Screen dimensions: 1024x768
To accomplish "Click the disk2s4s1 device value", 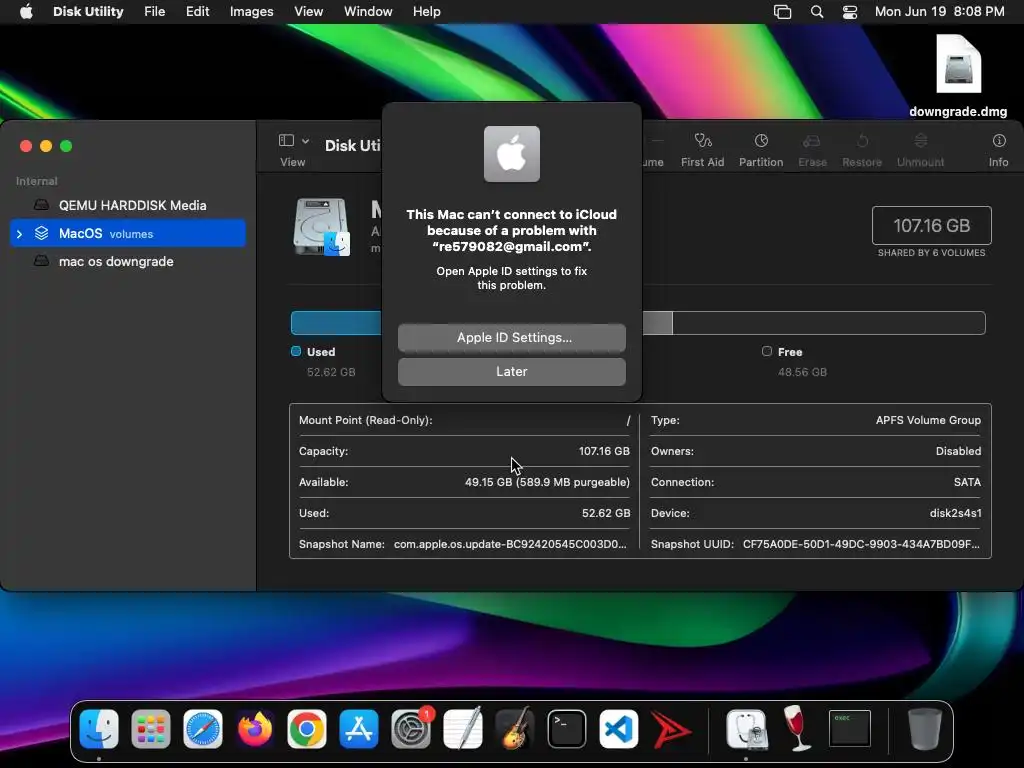I will (955, 513).
